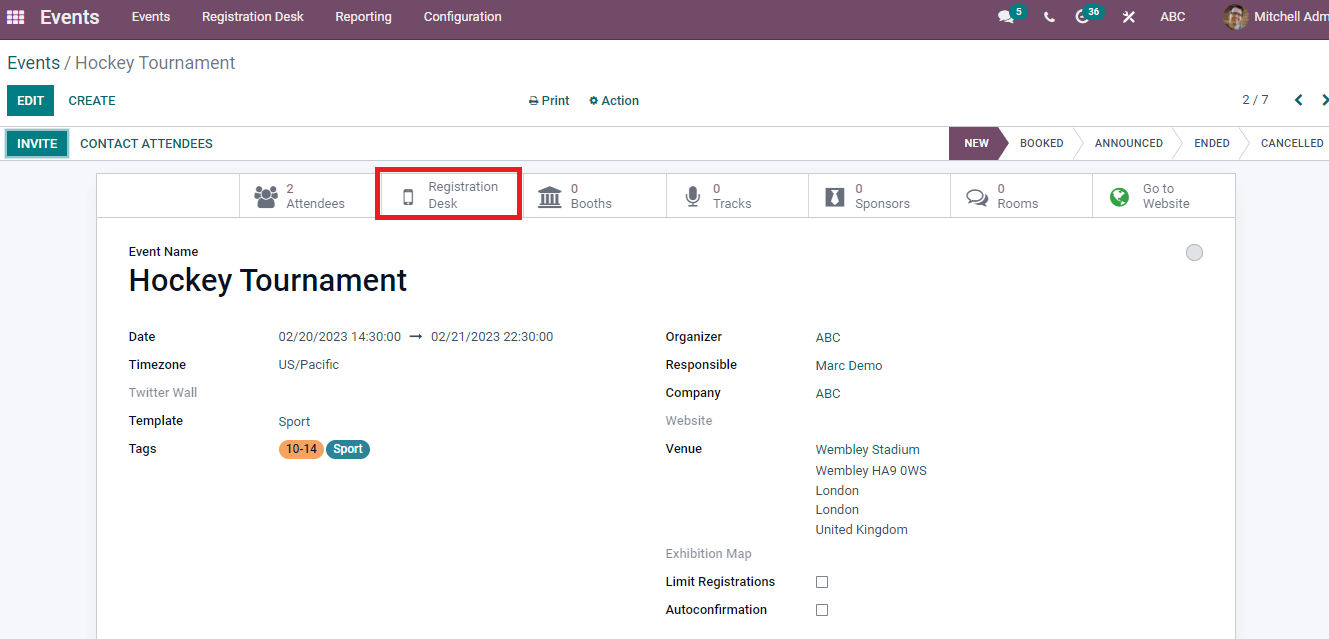Click the Exhibition Map field label

coord(708,554)
